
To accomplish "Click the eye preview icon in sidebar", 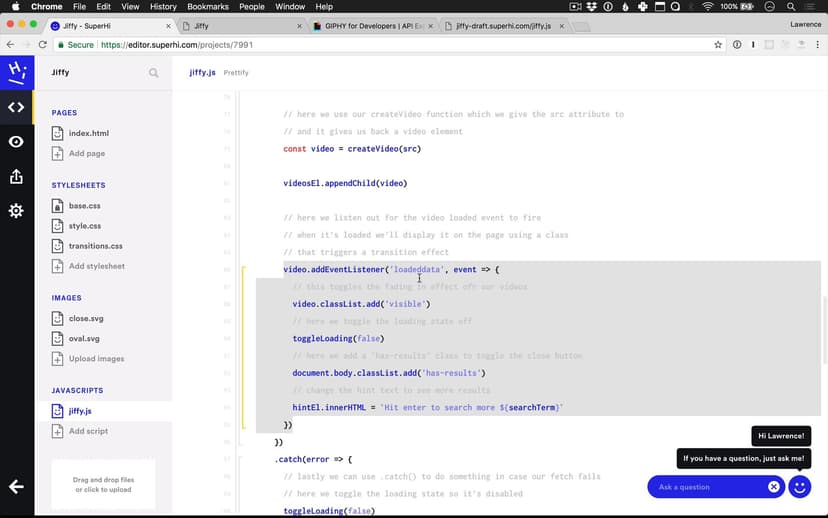I will [x=16, y=142].
